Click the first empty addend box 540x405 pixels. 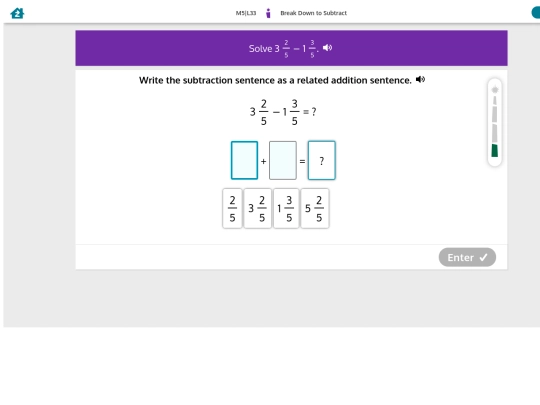point(245,160)
